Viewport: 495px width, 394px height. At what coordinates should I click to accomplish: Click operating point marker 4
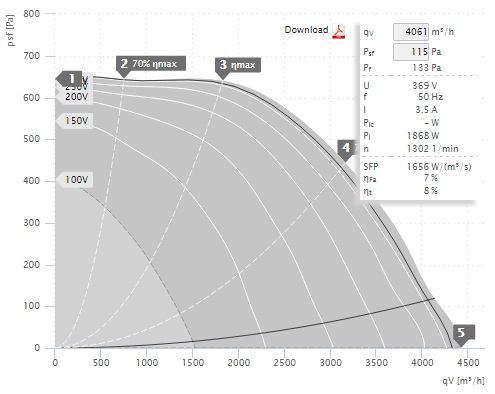[x=346, y=148]
